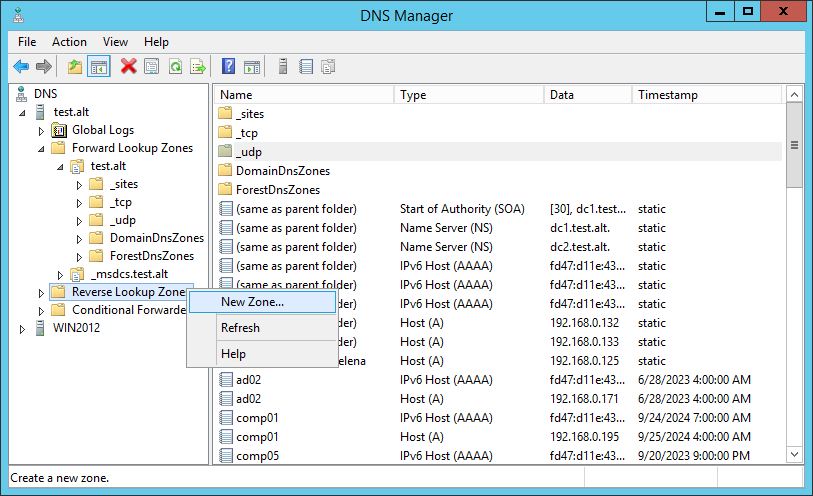Click the green Refresh toolbar icon
The image size is (813, 496).
tap(175, 67)
